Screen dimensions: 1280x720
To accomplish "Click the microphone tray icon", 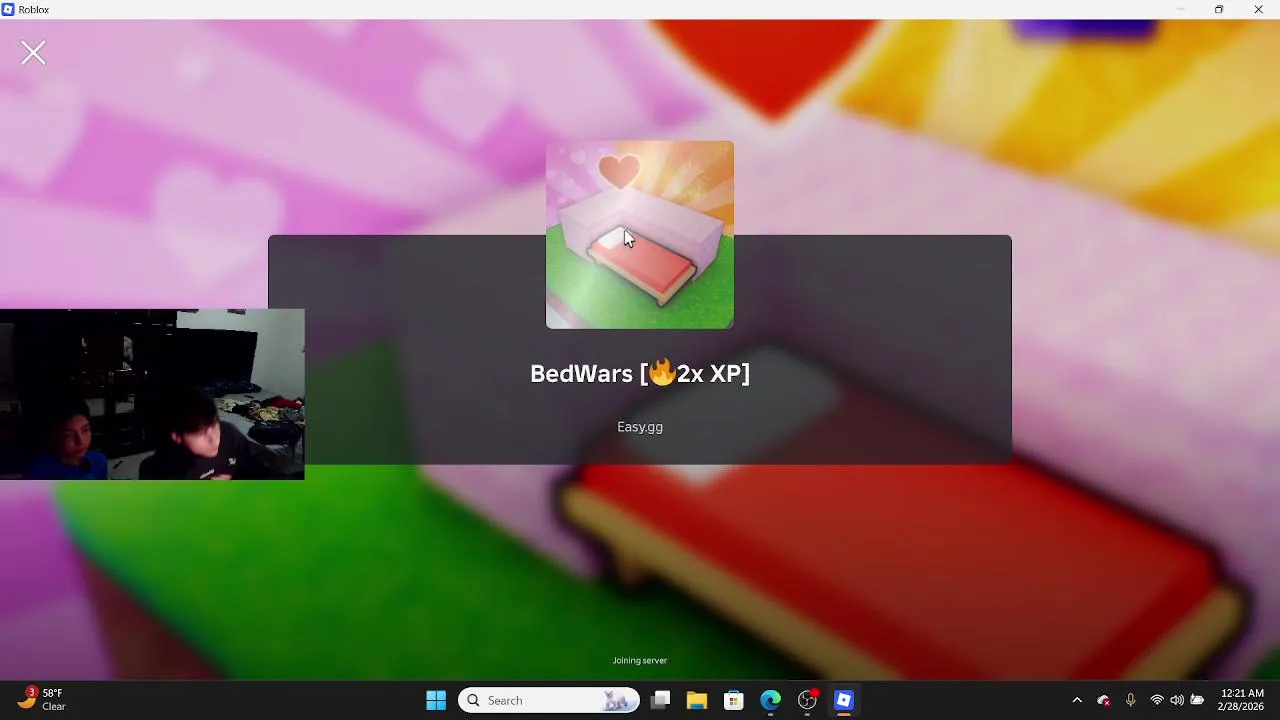I will [1131, 700].
